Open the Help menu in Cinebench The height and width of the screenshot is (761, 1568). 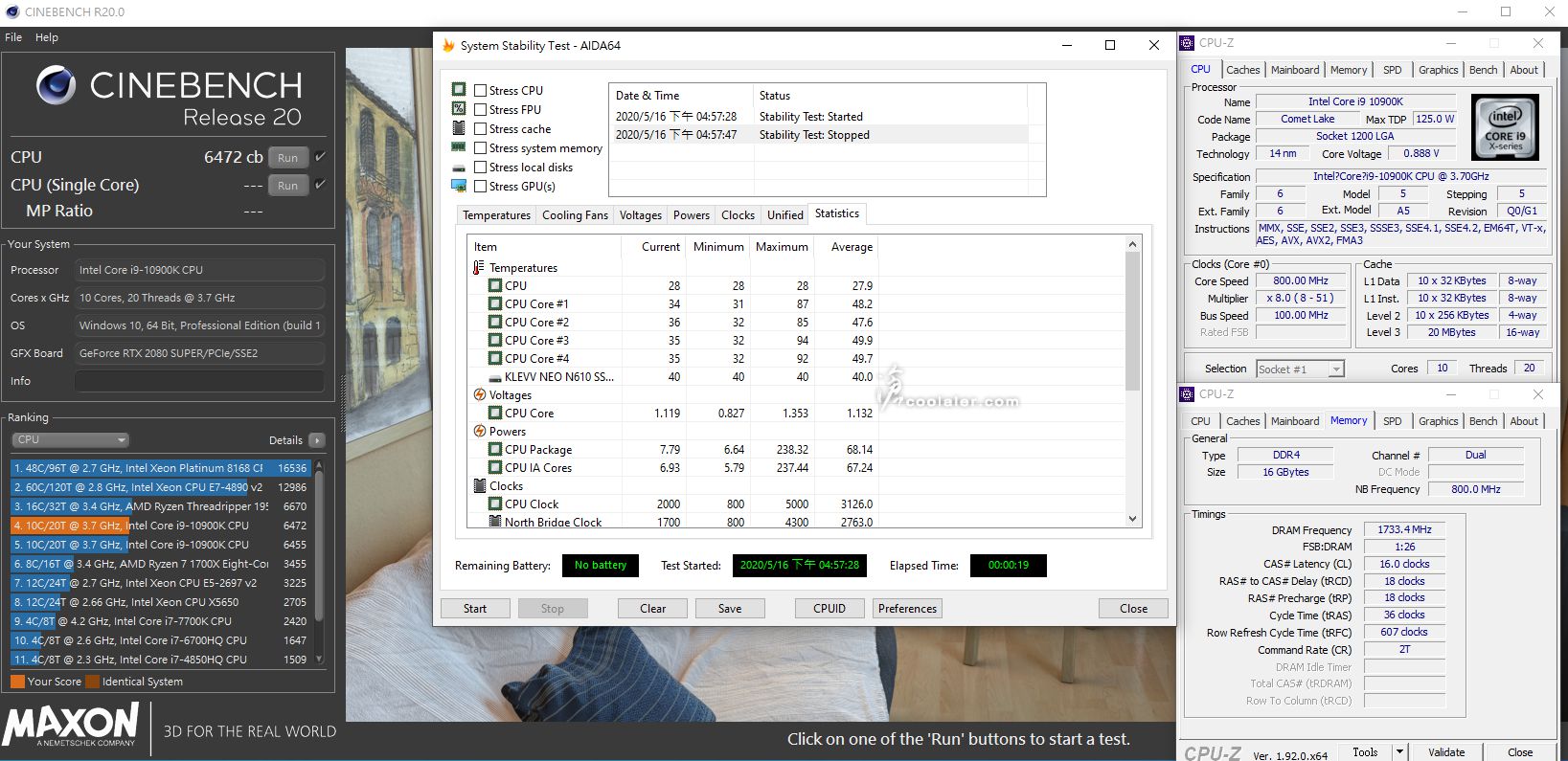47,37
